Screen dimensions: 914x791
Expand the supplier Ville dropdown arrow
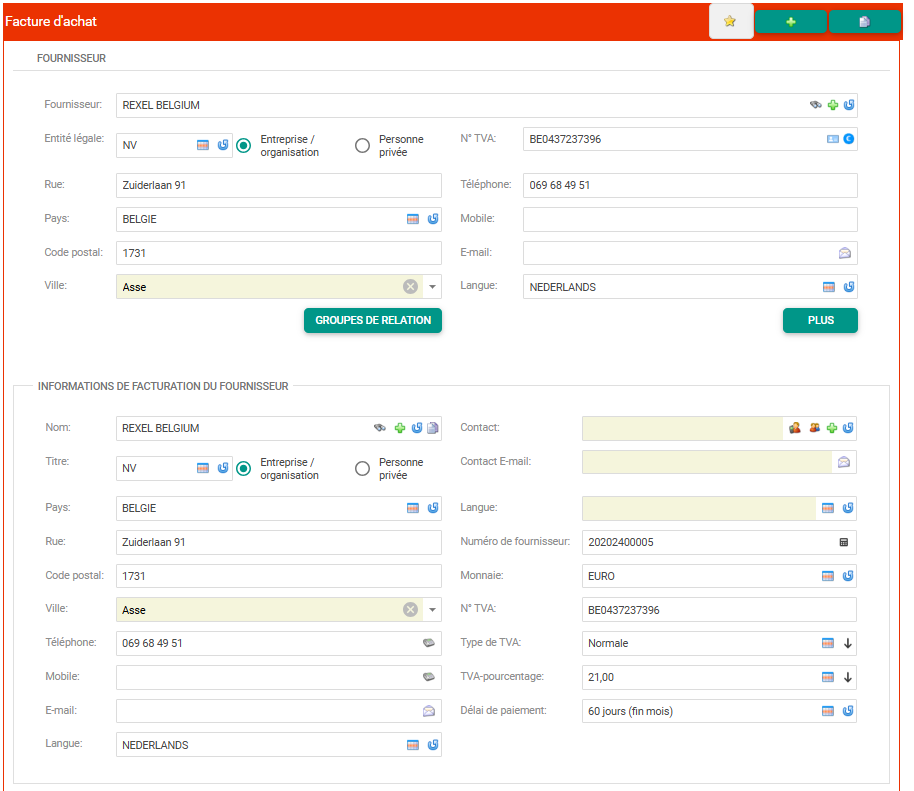433,287
